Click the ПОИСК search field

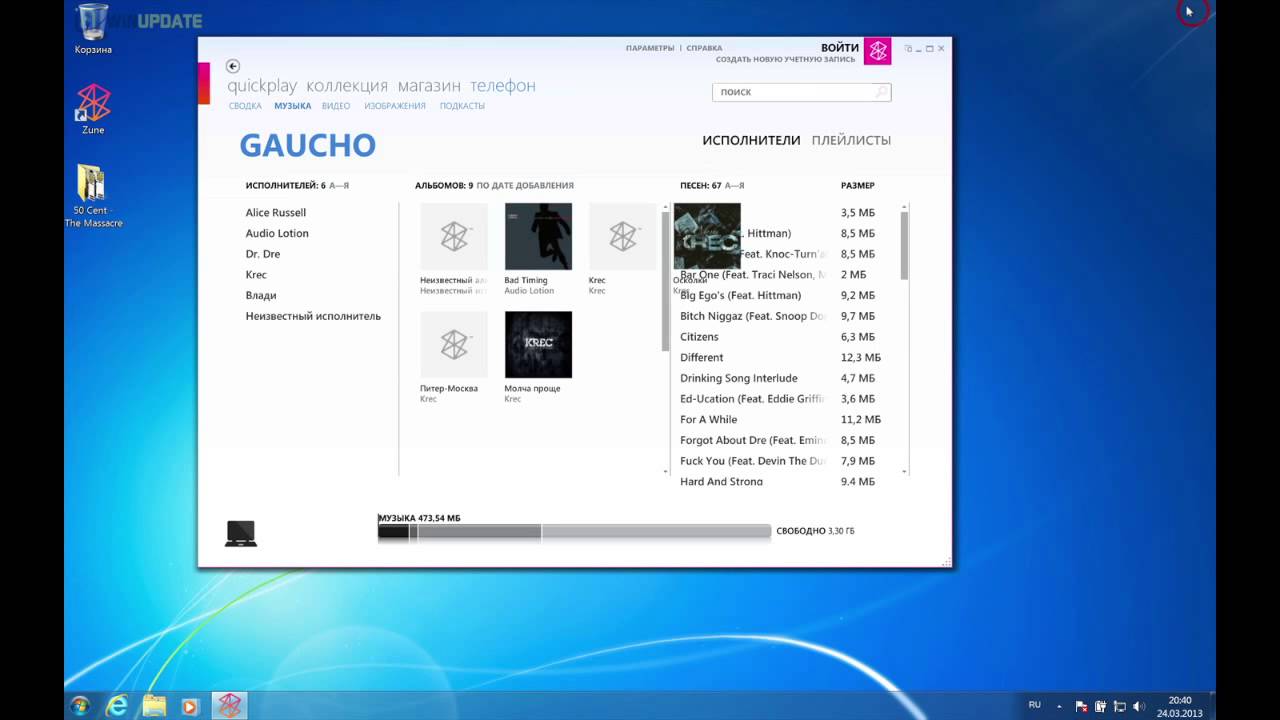click(x=801, y=92)
